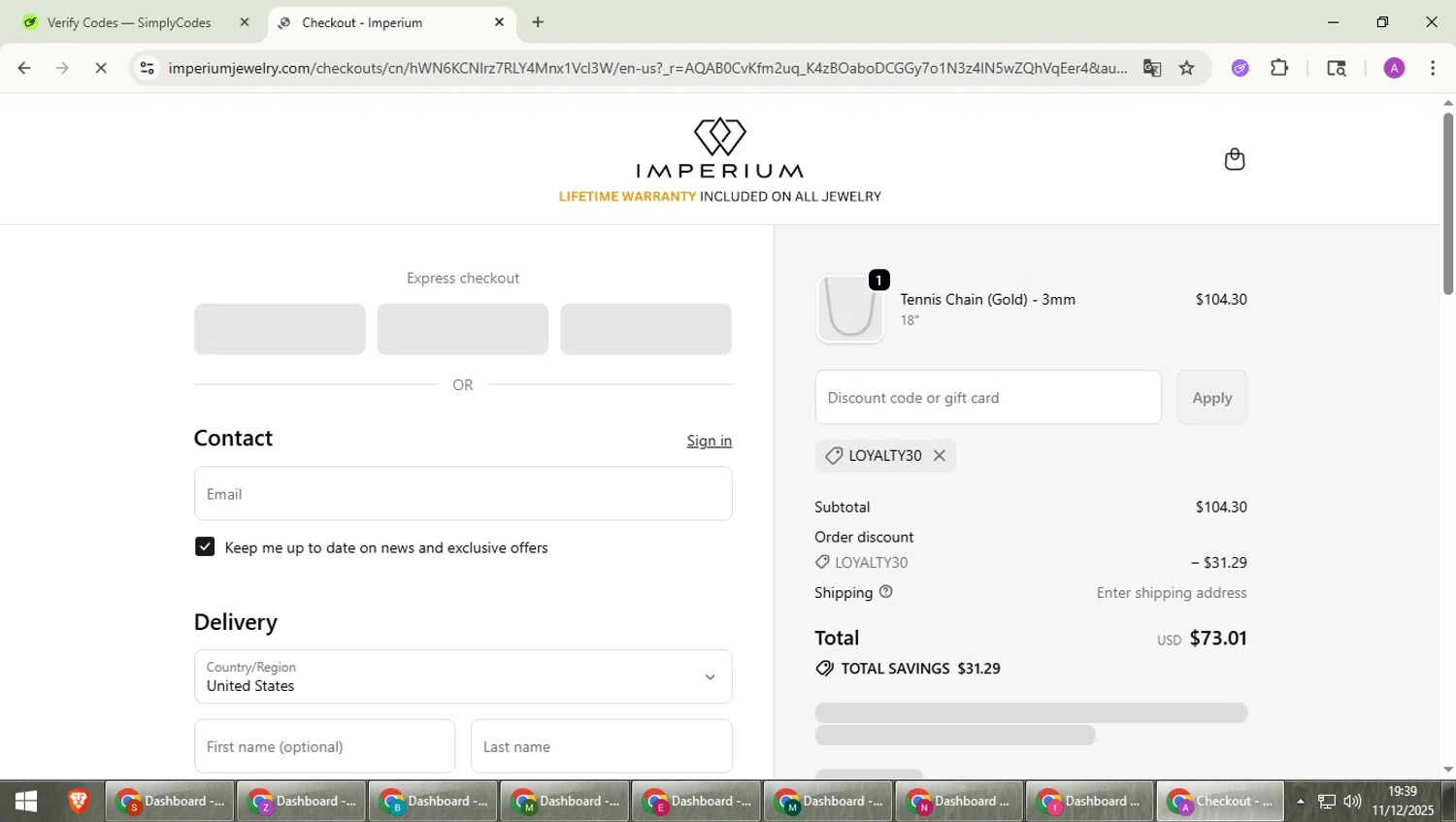
Task: Focus the Email input field
Action: click(463, 493)
